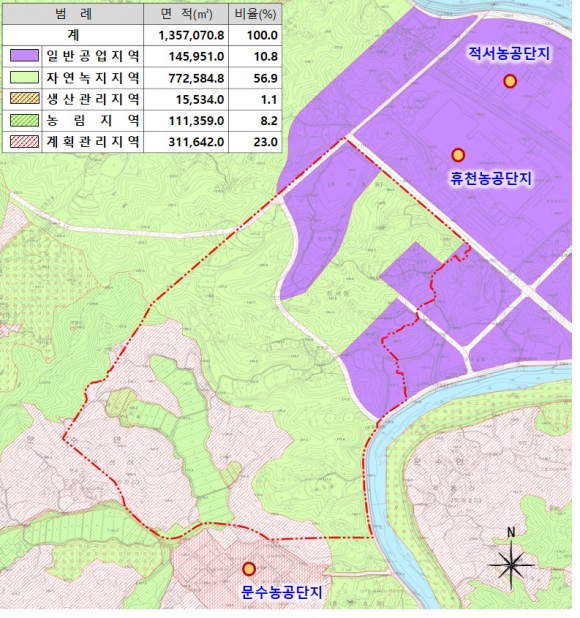This screenshot has width=580, height=618.
Task: Click the 휴천농공단지 orange location marker
Action: coord(458,155)
